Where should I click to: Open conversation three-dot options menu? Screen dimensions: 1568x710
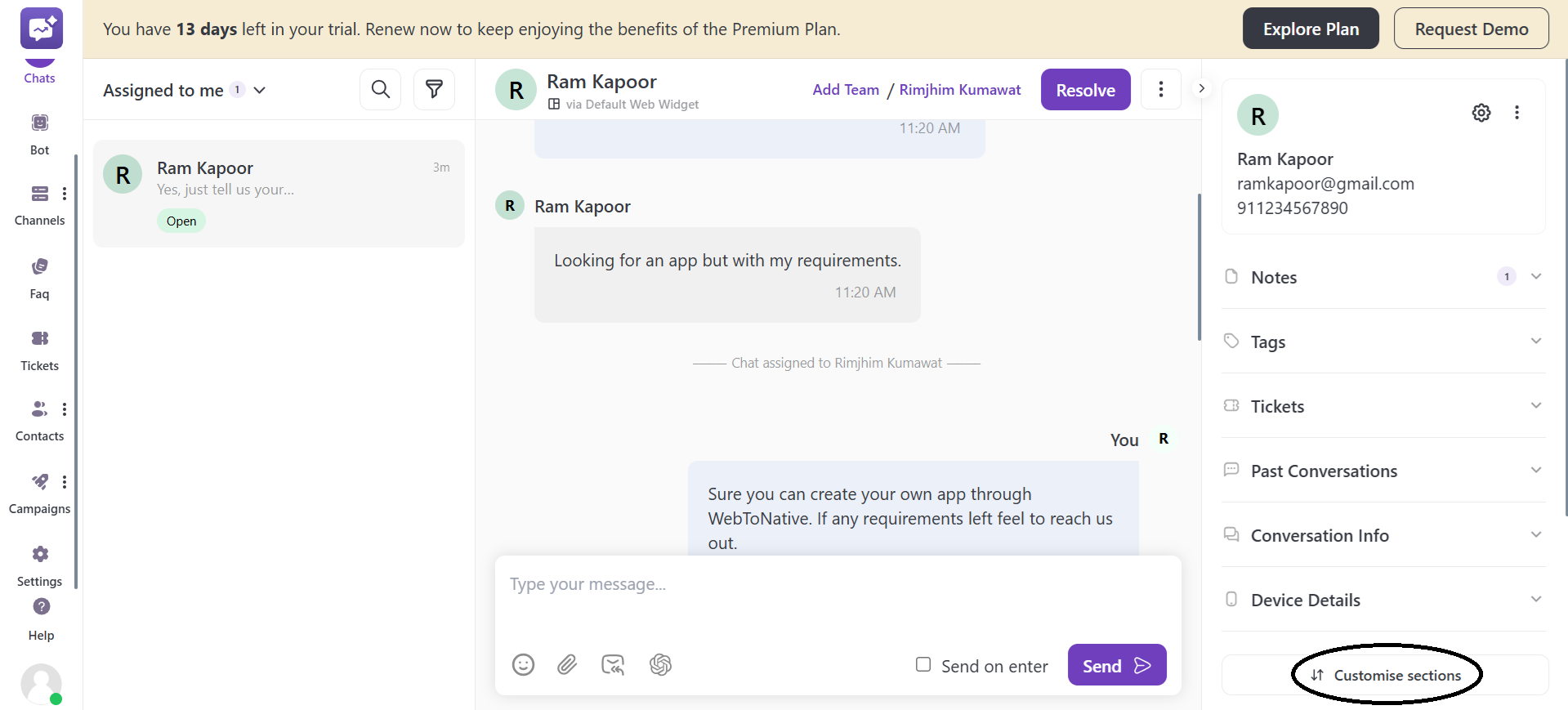click(x=1160, y=89)
